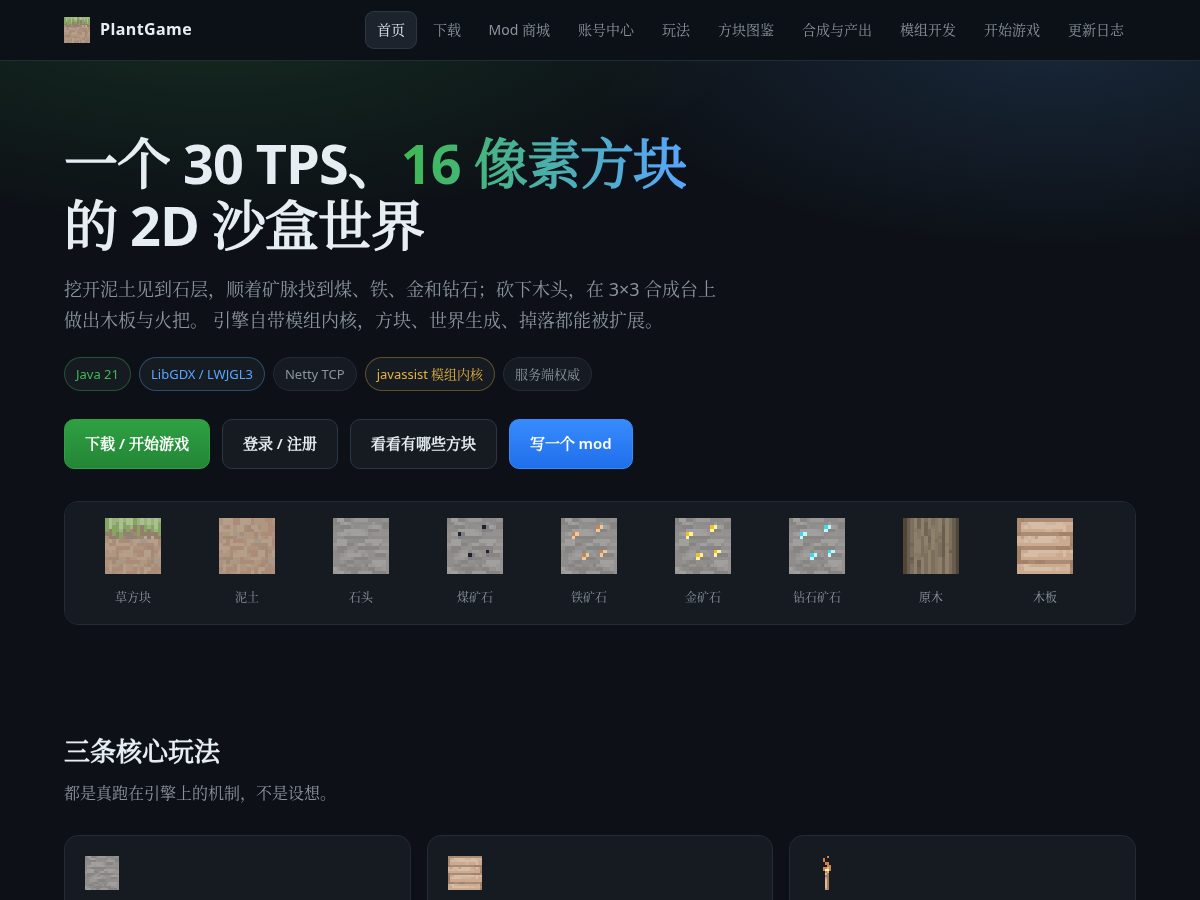Click the 泥土 dirt block icon
The image size is (1200, 900).
point(247,546)
